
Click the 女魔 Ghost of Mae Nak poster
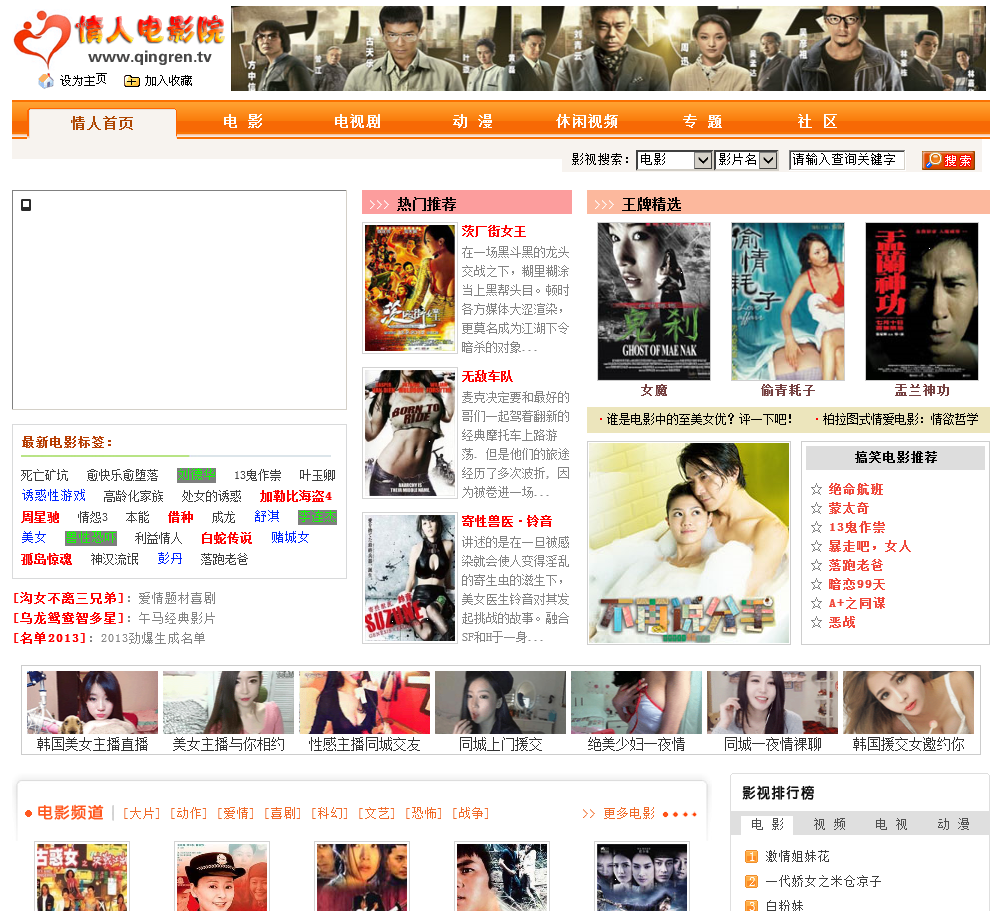click(x=654, y=301)
